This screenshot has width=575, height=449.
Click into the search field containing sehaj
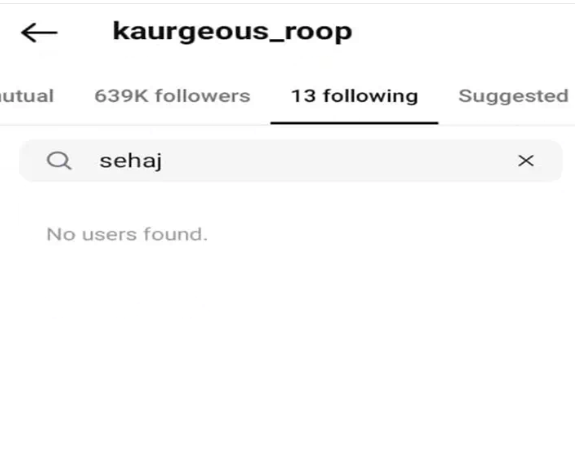pyautogui.click(x=291, y=161)
